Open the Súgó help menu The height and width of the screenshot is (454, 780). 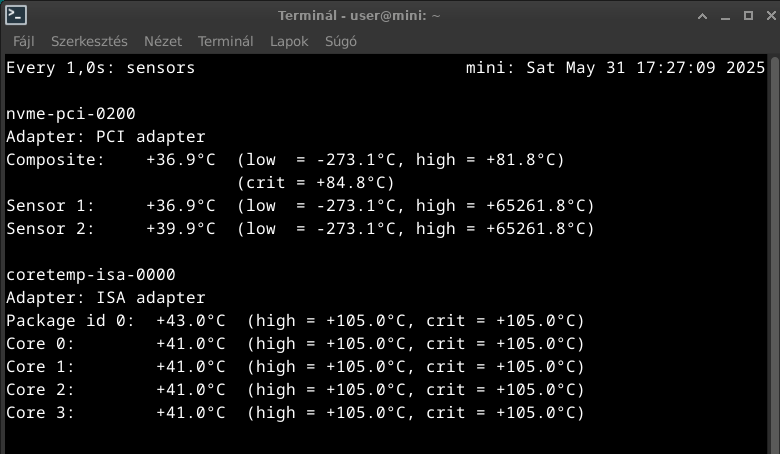coord(341,41)
